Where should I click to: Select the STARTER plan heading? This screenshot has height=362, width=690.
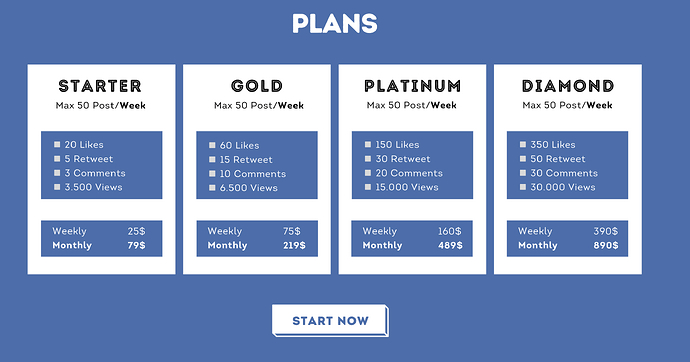(x=100, y=86)
